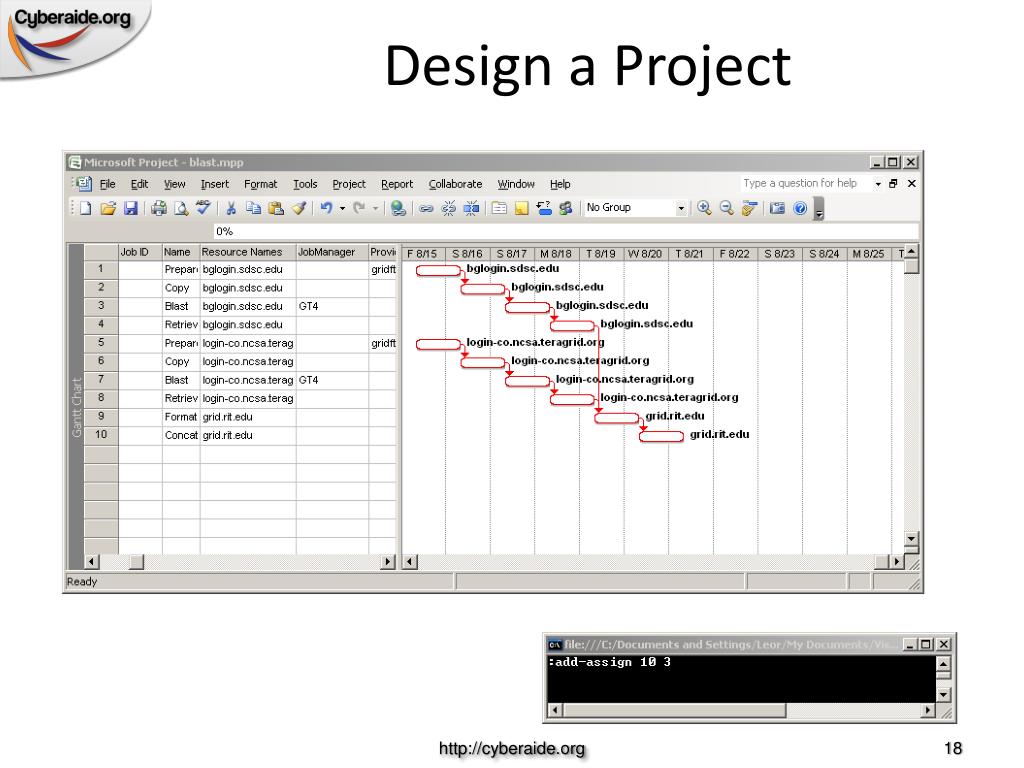Open the Window menu
Image resolution: width=1024 pixels, height=768 pixels.
click(x=516, y=184)
